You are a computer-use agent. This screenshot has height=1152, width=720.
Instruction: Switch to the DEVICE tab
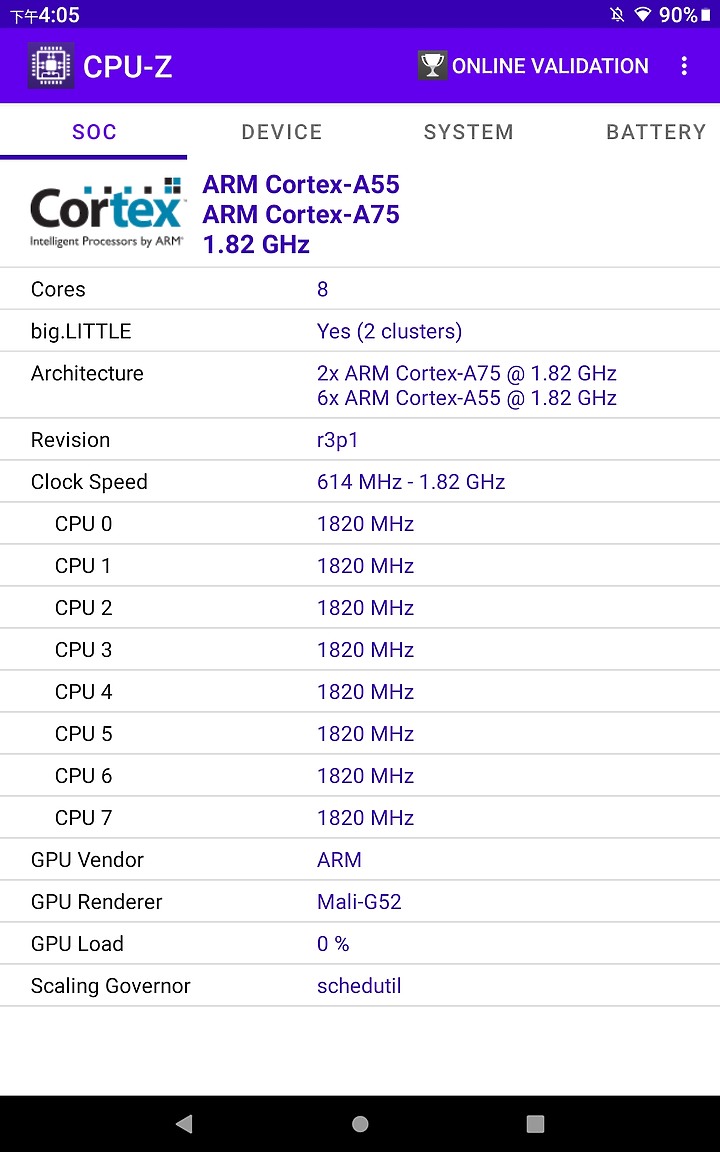coord(281,132)
